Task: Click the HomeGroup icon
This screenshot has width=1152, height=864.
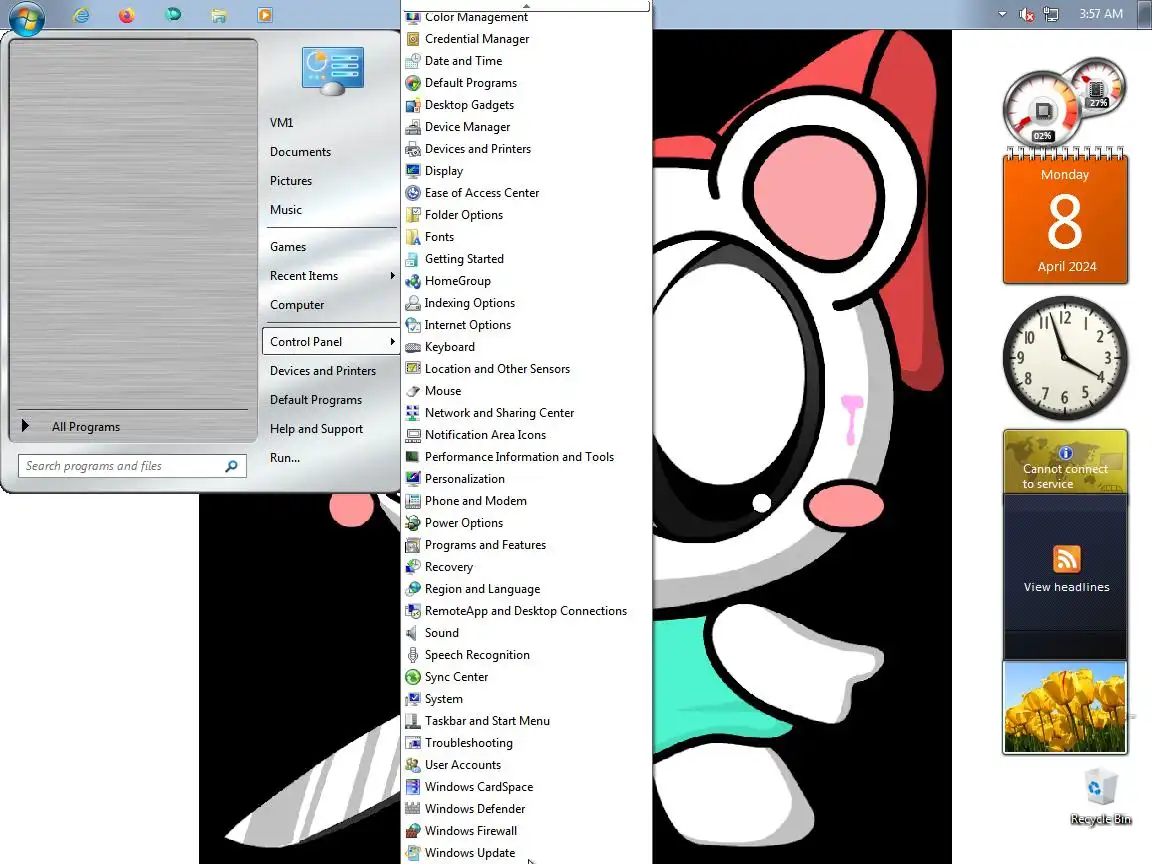Action: (413, 281)
